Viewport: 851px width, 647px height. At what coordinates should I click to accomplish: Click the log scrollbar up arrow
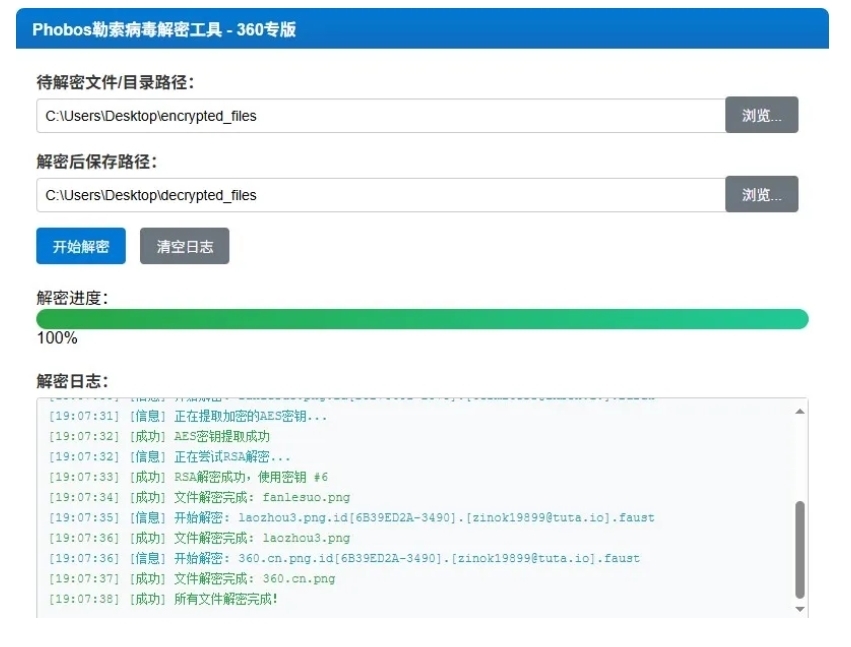799,411
